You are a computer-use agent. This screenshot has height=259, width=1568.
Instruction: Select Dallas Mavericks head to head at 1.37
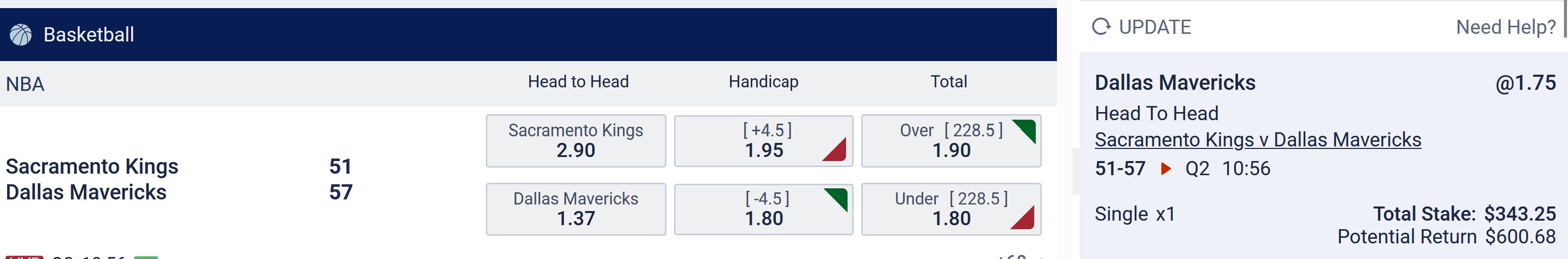pyautogui.click(x=576, y=209)
